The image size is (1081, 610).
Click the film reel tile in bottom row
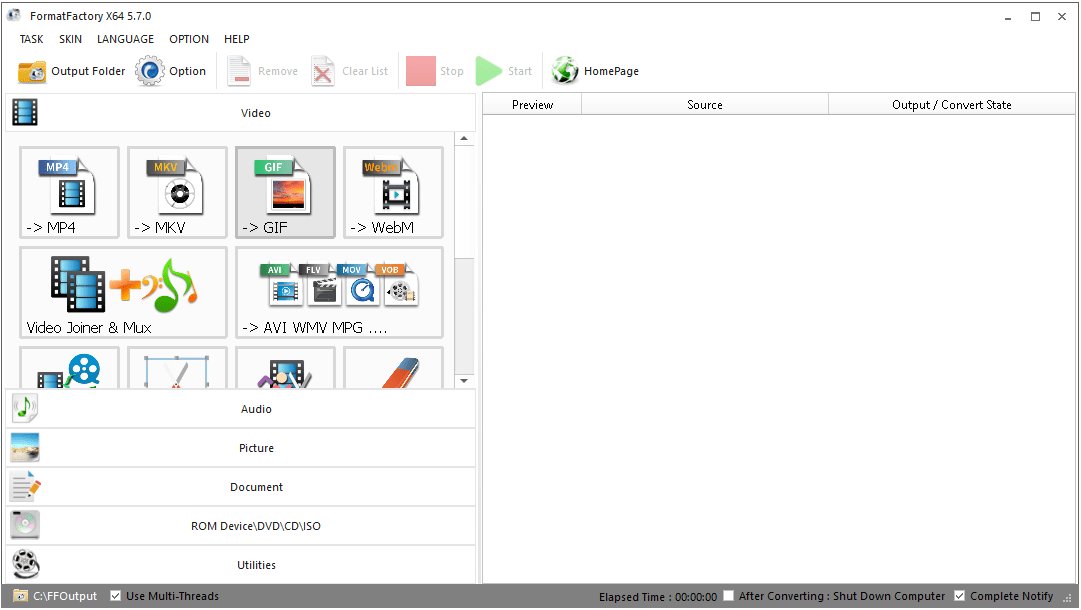69,367
